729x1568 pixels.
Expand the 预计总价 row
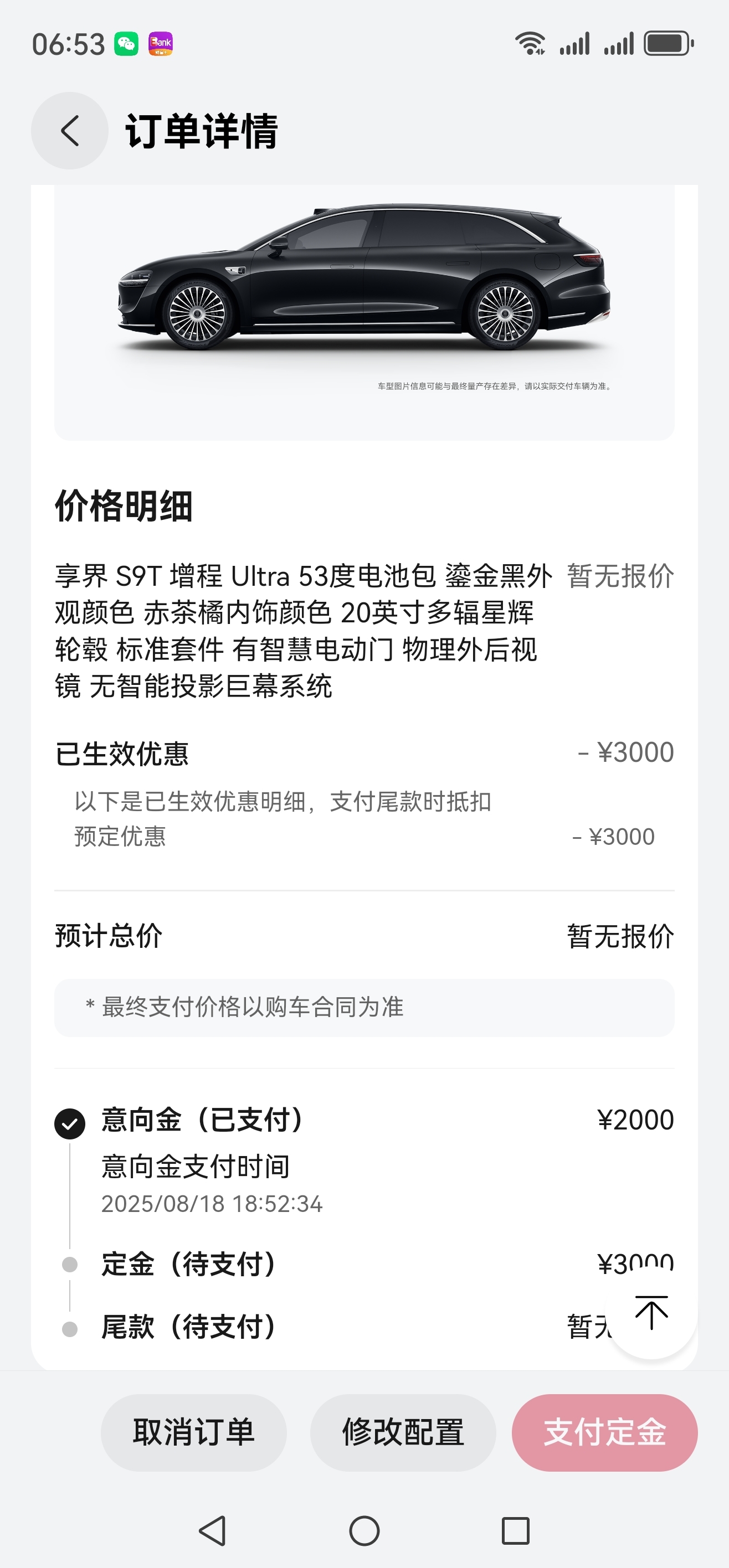pyautogui.click(x=364, y=936)
